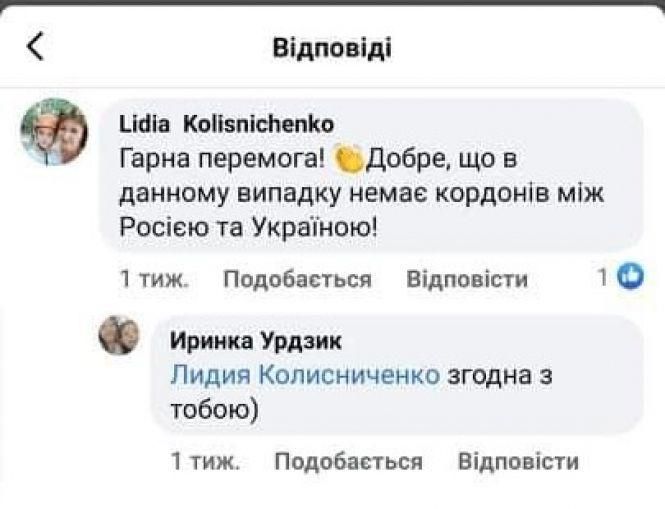The image size is (665, 509).
Task: Open Иринка Урдзик's profile picture
Action: coord(119,336)
